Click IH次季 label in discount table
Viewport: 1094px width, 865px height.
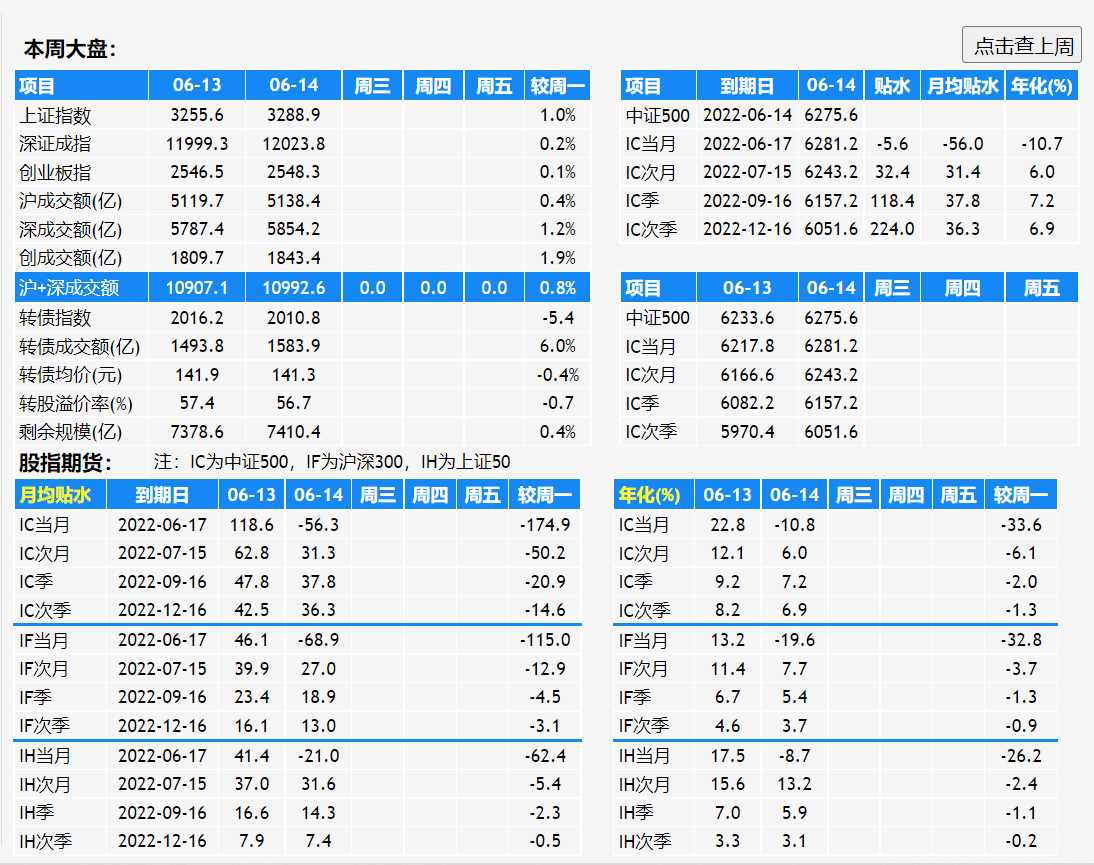click(45, 841)
